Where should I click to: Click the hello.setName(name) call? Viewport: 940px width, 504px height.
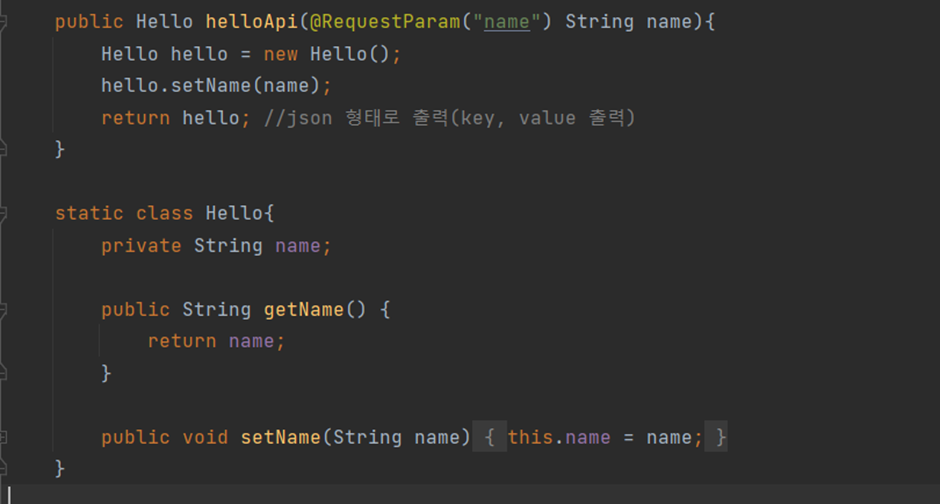210,86
